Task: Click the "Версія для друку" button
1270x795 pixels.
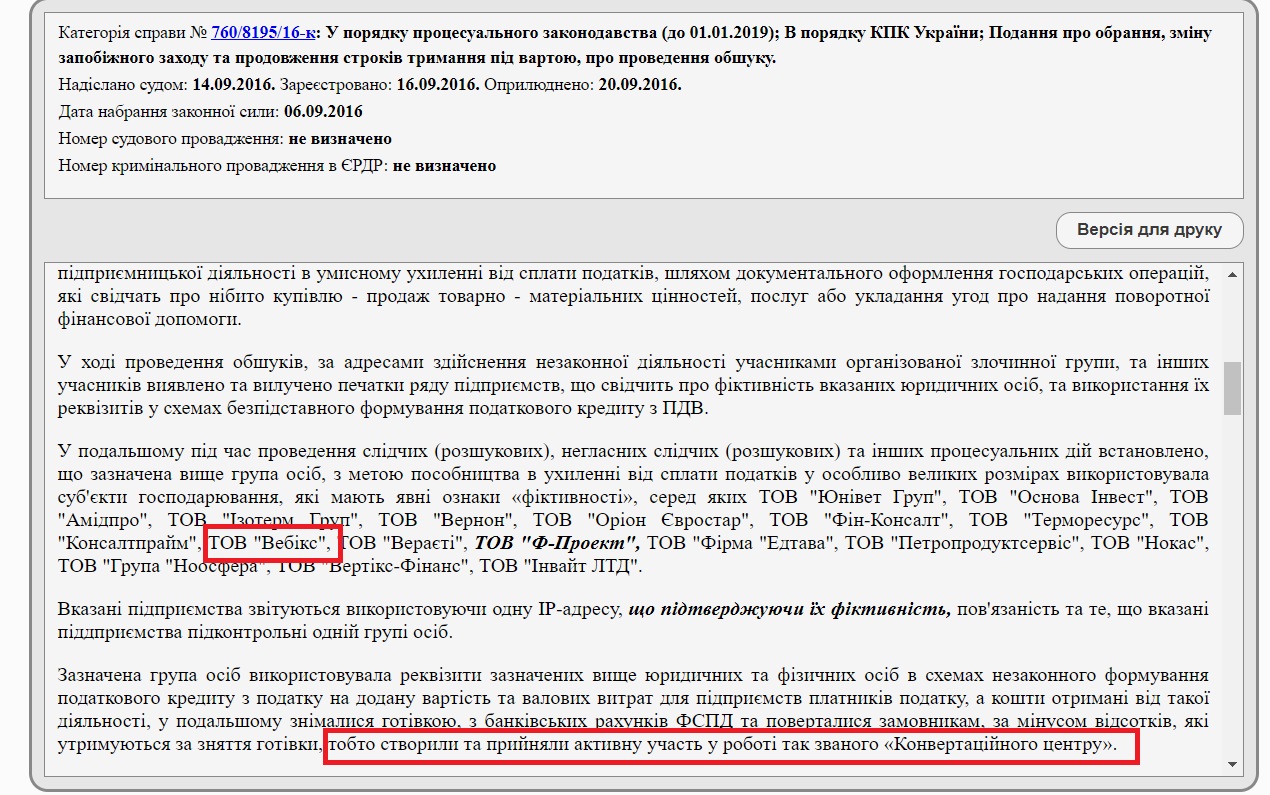Action: click(1149, 229)
